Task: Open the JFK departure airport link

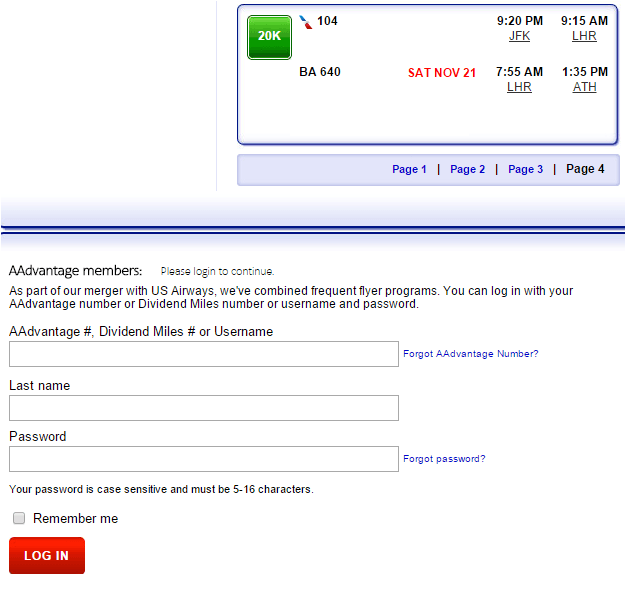Action: (519, 36)
